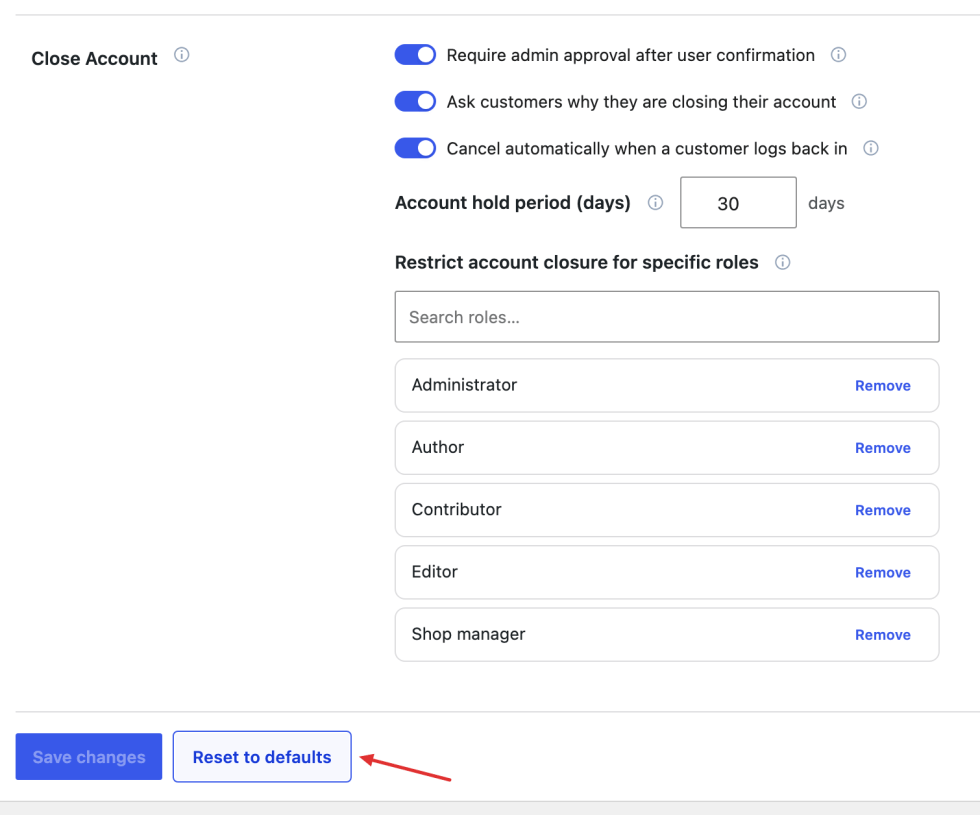Disable Ask customers why they are closing
Viewport: 980px width, 815px height.
click(415, 101)
